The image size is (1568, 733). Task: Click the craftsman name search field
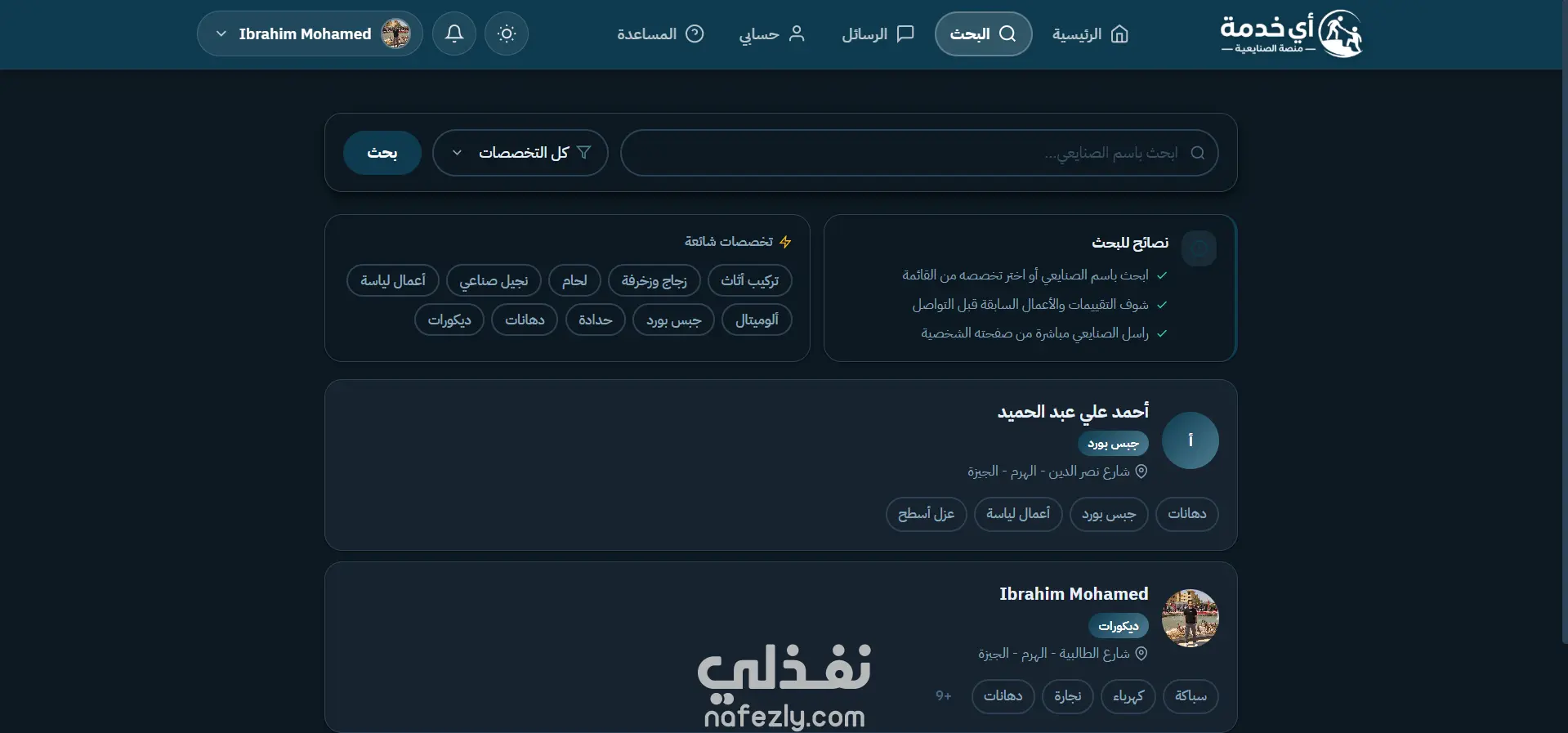[x=919, y=153]
